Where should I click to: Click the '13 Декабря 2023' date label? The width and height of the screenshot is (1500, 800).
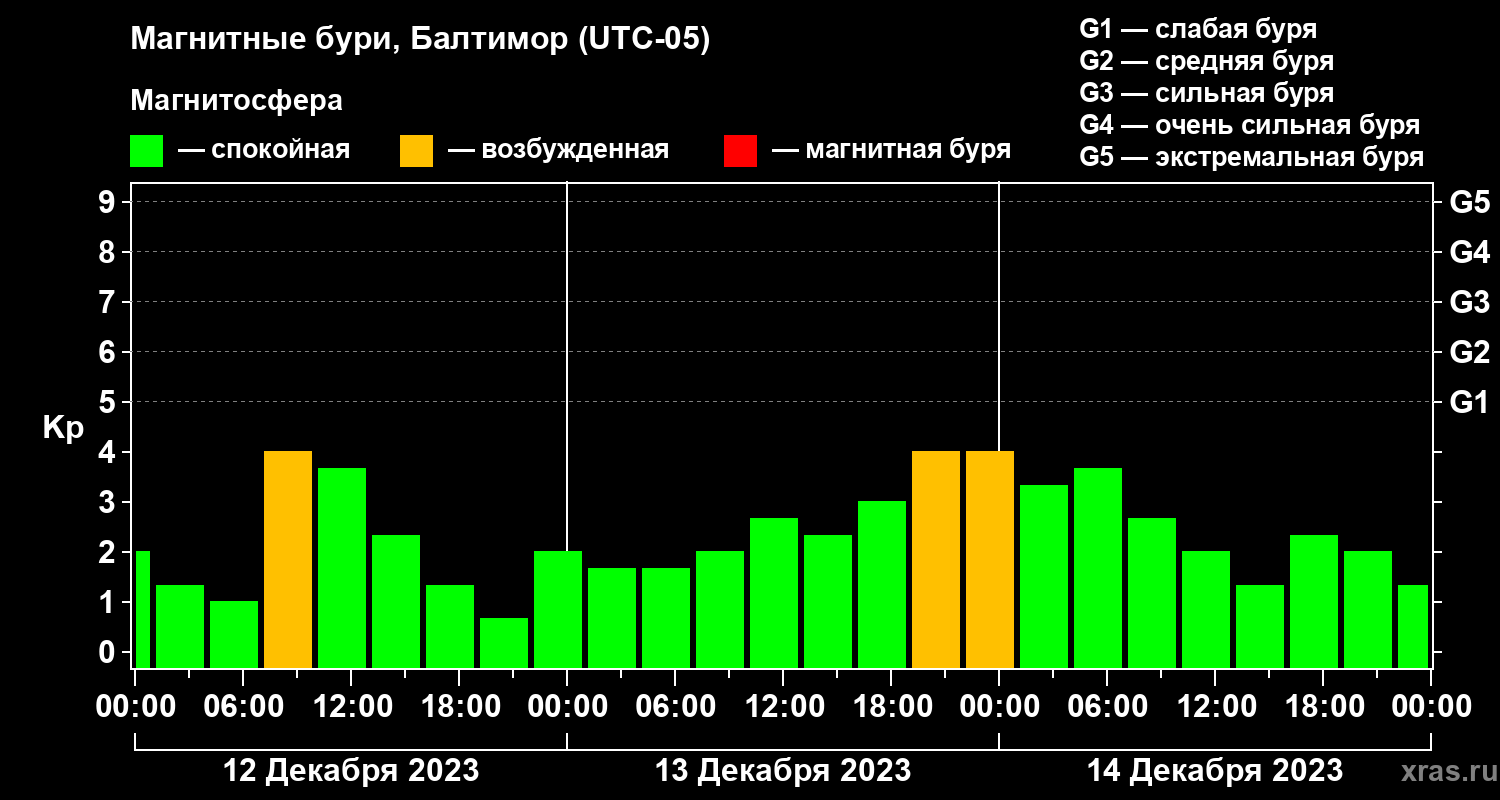coord(782,771)
